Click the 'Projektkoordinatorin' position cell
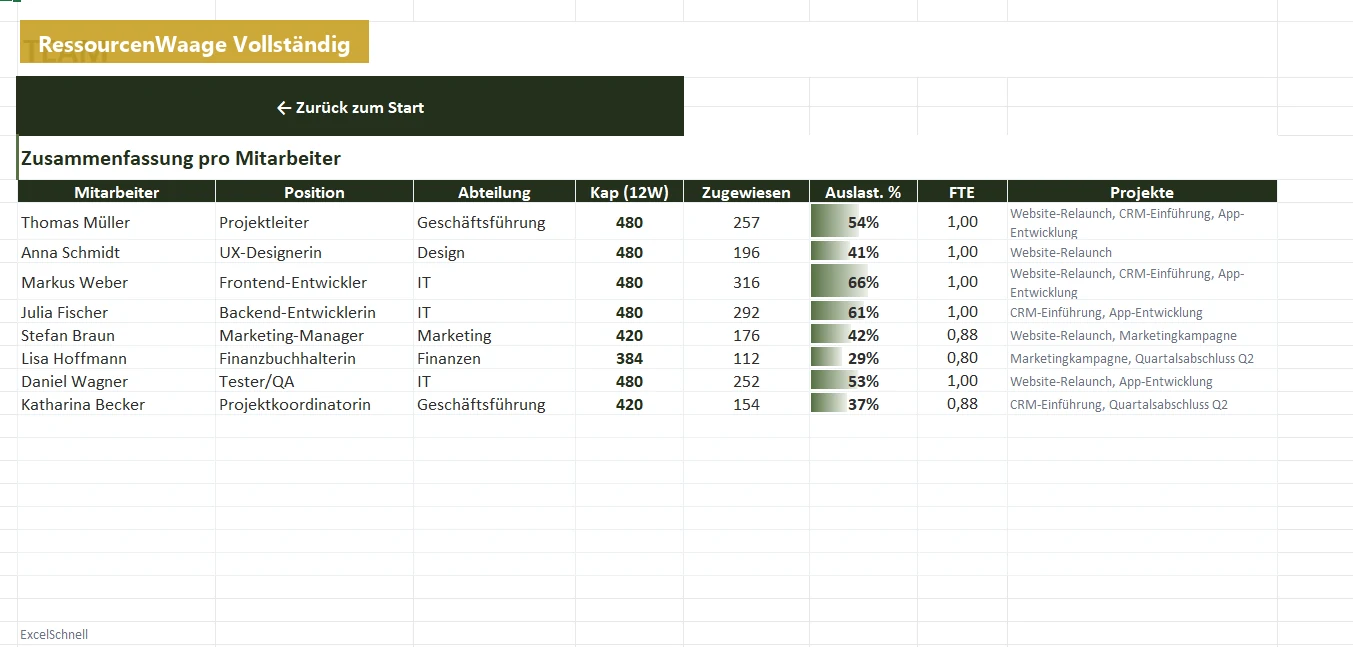 point(315,404)
